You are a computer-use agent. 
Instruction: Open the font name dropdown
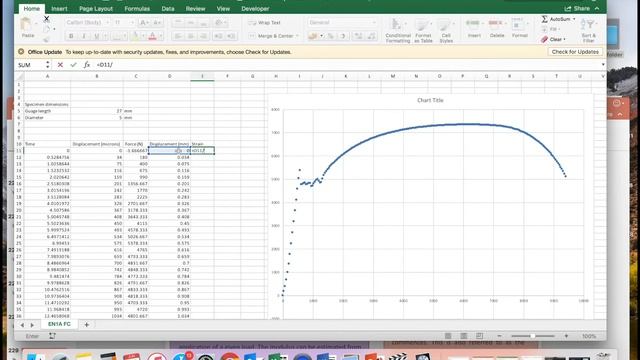point(107,22)
